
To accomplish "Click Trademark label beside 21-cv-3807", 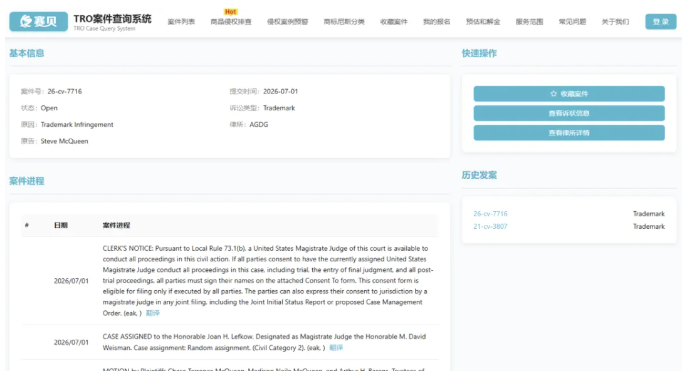I will [x=649, y=226].
